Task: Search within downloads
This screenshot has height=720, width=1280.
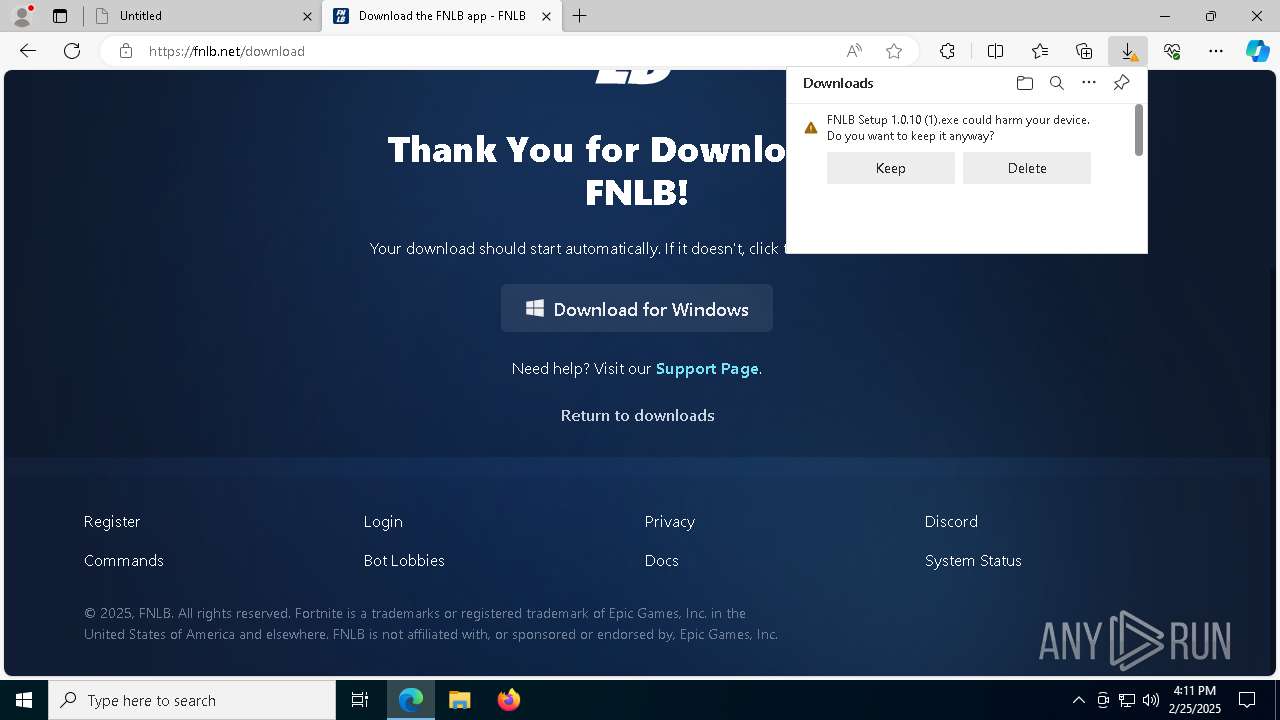Action: [1057, 83]
